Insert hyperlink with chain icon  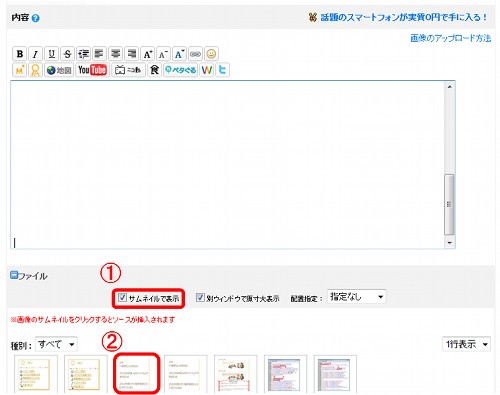(195, 54)
